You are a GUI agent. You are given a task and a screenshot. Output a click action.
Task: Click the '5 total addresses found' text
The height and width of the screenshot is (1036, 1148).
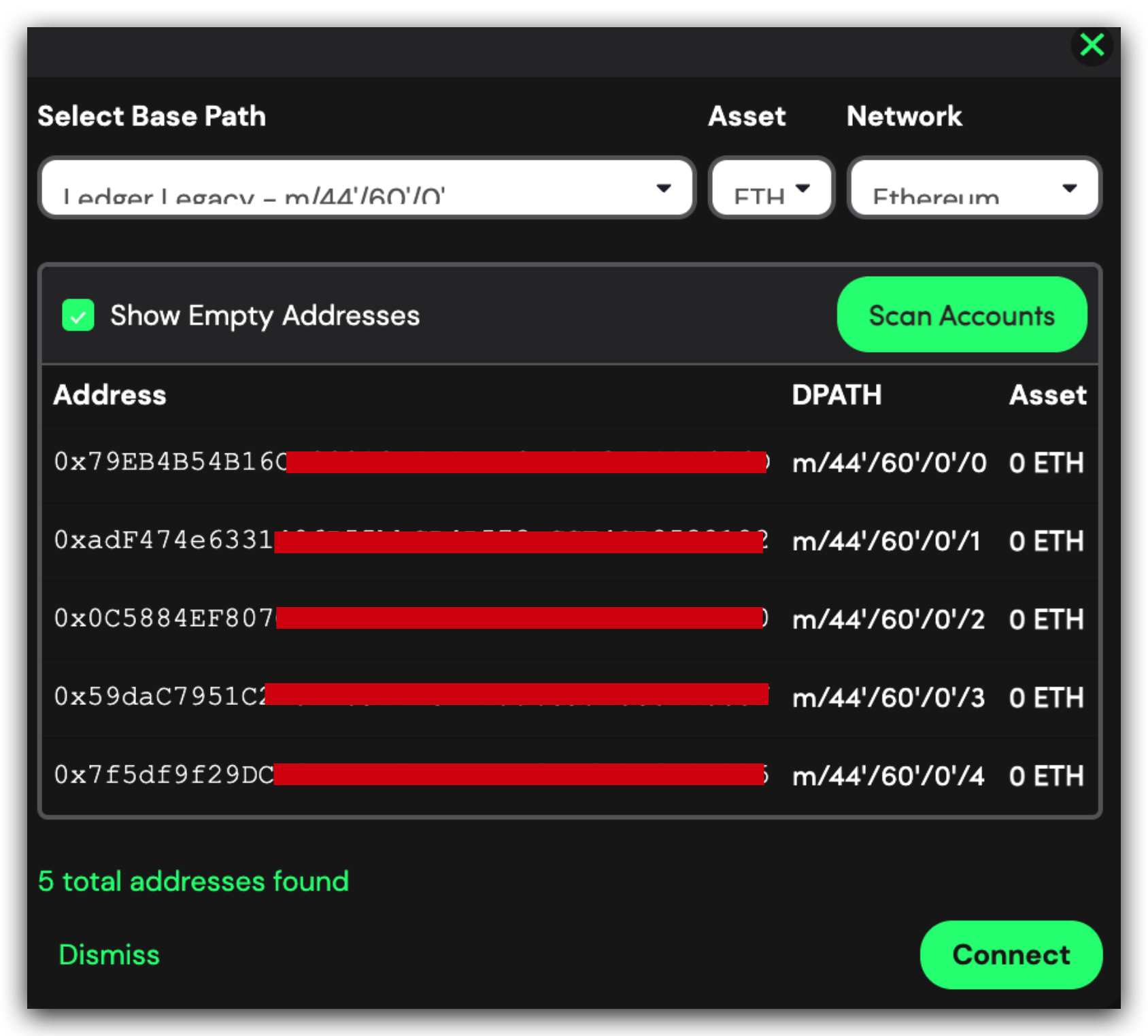pos(193,881)
